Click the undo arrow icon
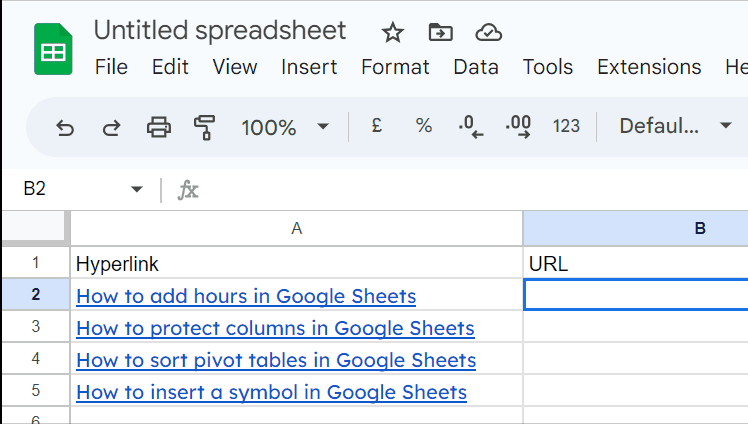748x424 pixels. [x=65, y=128]
